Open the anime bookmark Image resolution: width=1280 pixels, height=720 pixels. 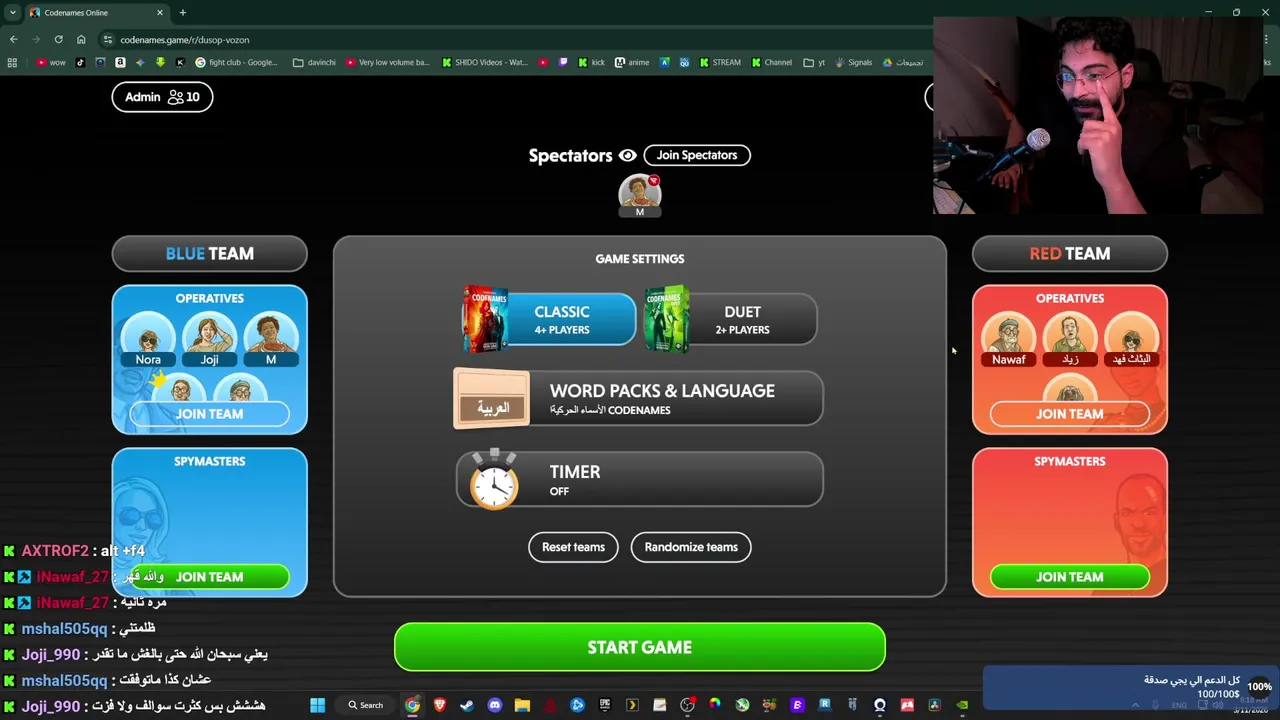pos(632,62)
